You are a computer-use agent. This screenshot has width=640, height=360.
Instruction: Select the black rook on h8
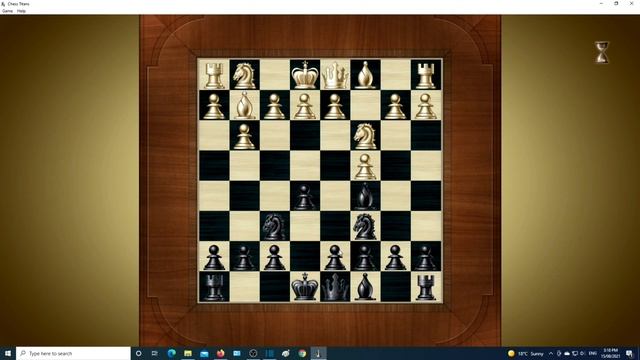point(214,287)
